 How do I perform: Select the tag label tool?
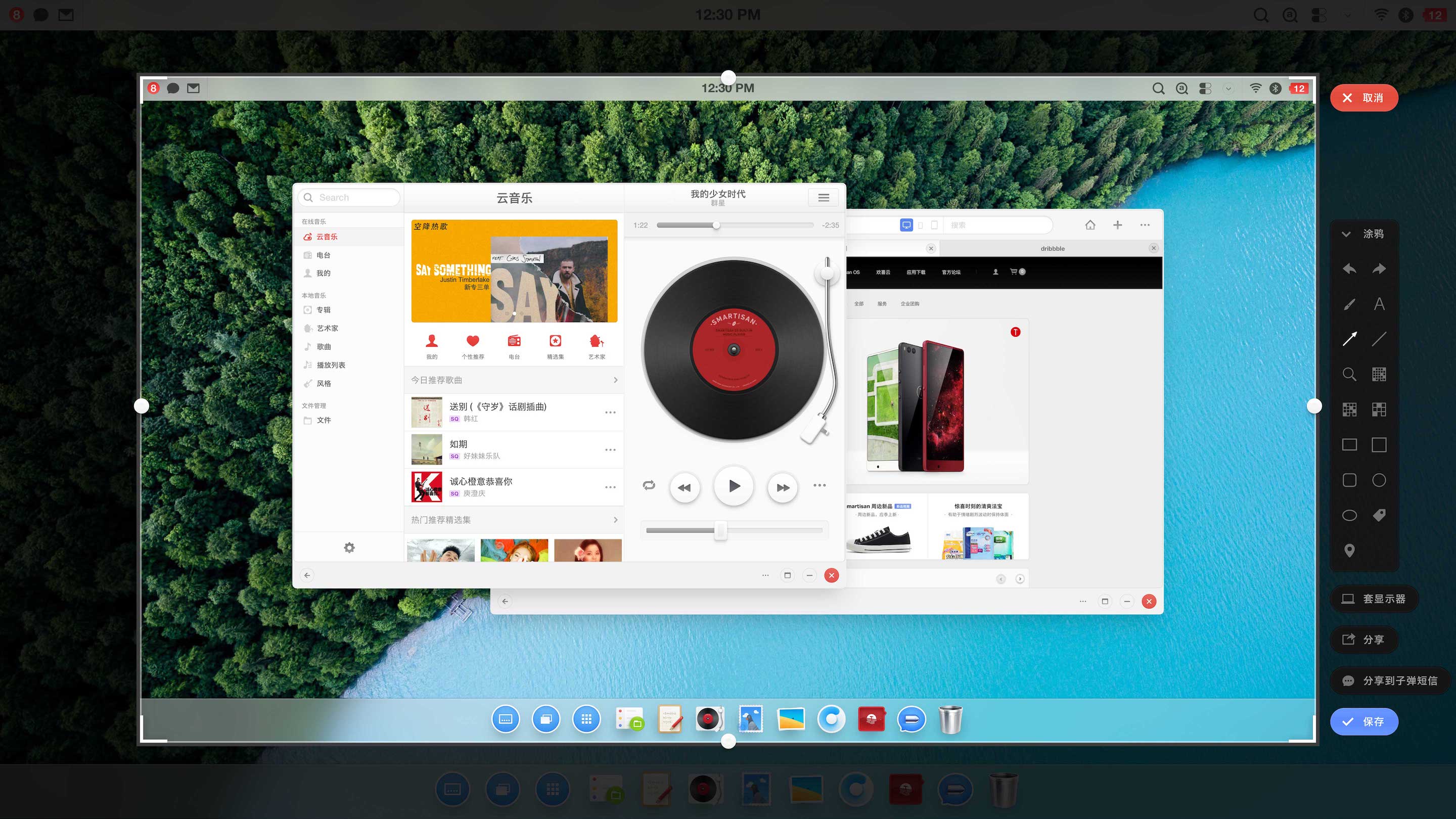pos(1379,515)
